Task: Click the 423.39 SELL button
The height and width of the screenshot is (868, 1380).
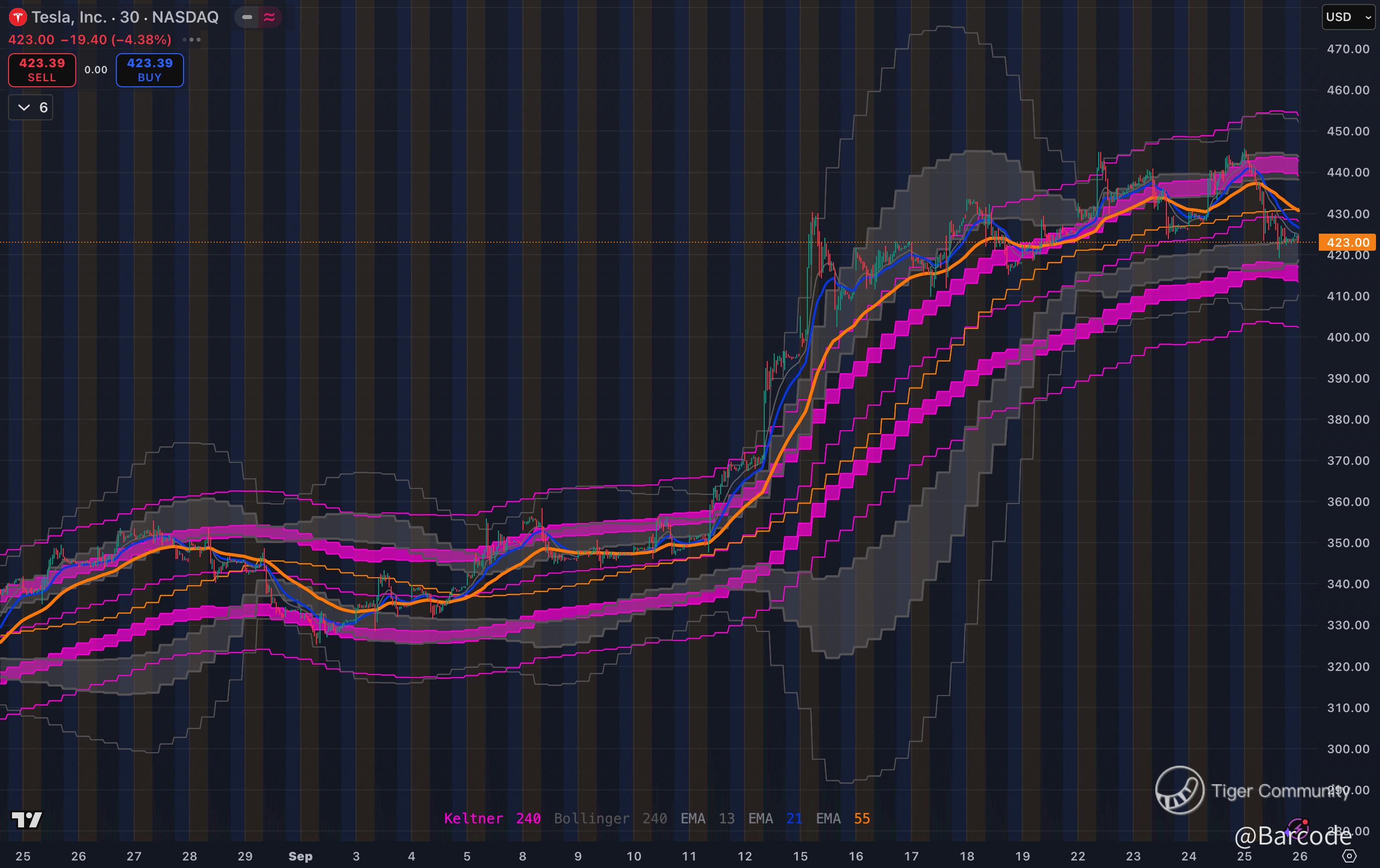Action: (42, 70)
